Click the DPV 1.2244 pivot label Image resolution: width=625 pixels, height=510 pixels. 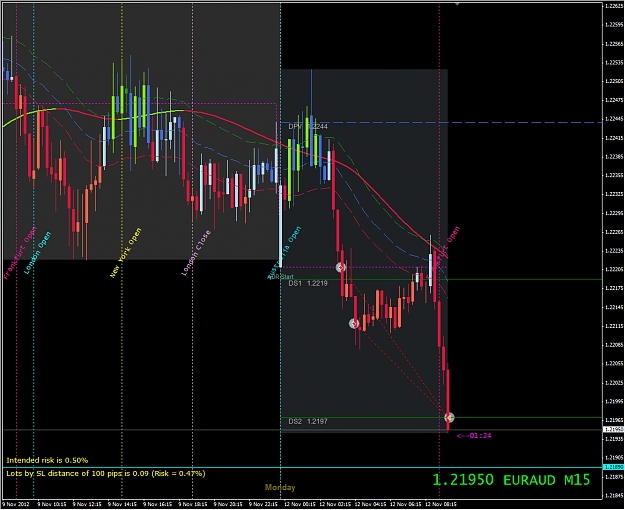point(308,126)
